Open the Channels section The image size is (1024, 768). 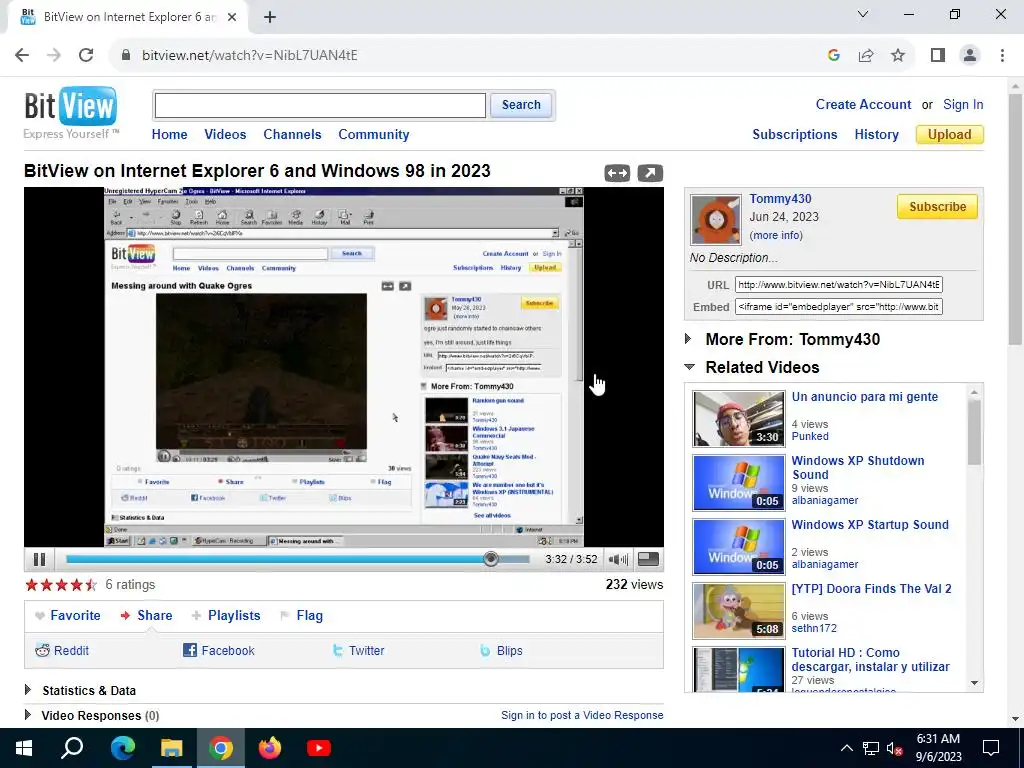(x=292, y=135)
